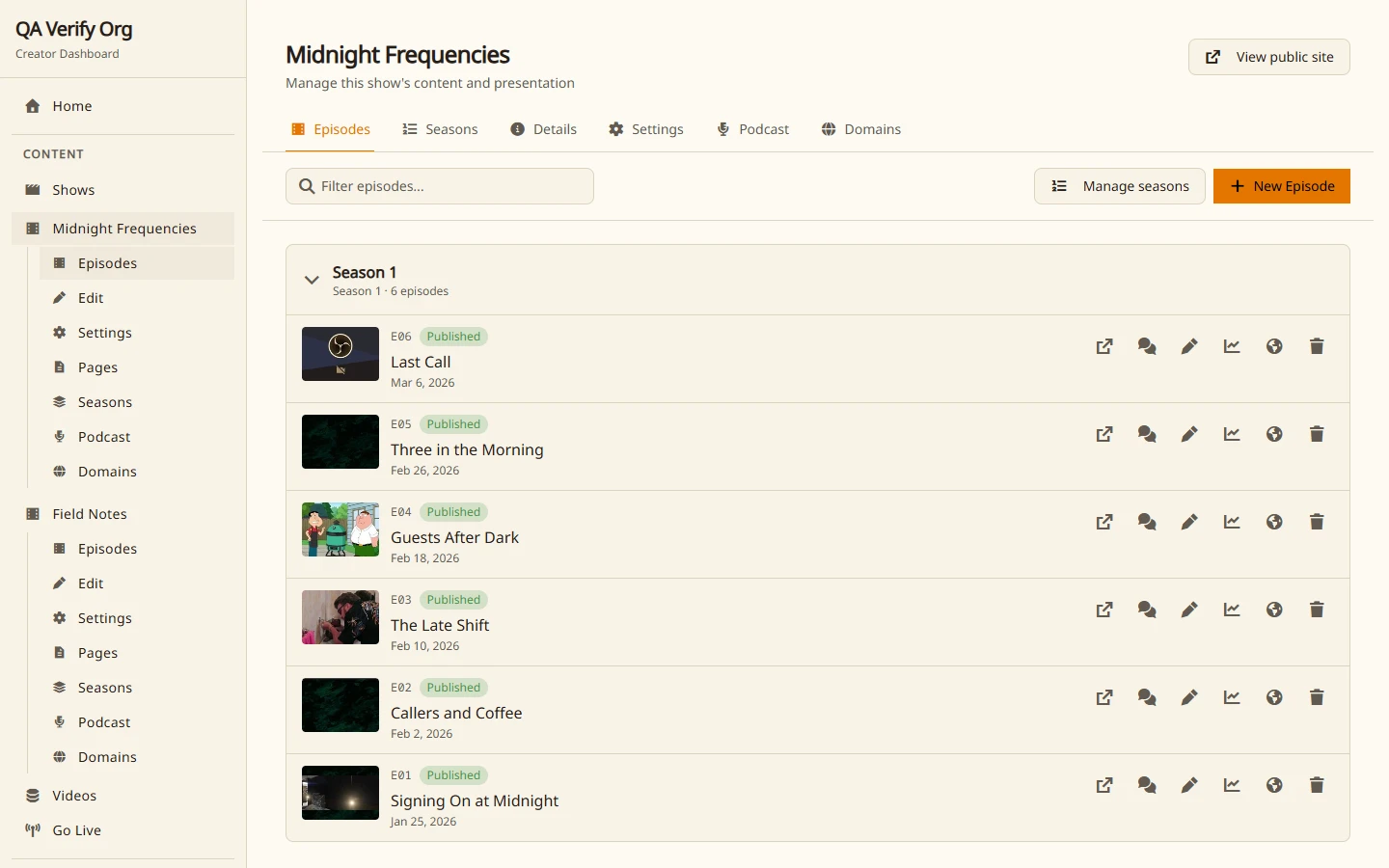View analytics for Callers and Coffee
Viewport: 1389px width, 868px height.
click(1232, 697)
